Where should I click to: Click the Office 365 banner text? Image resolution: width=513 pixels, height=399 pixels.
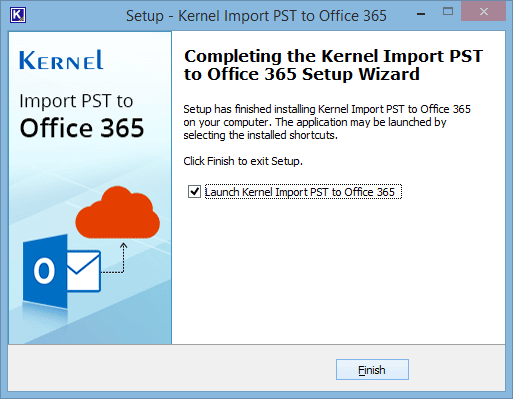pyautogui.click(x=82, y=128)
